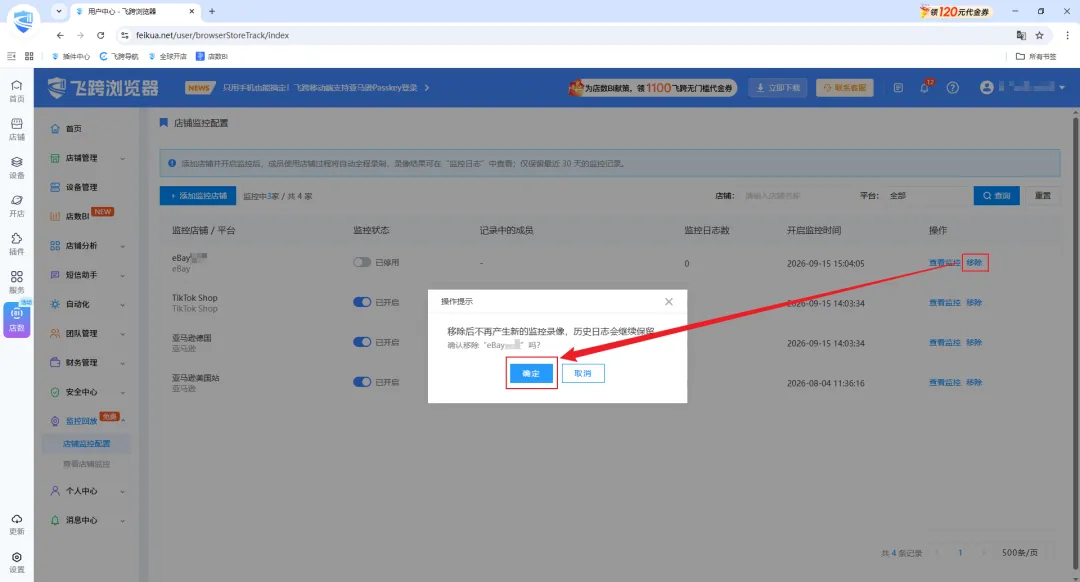Open the 插件 puzzle icon

[17, 244]
